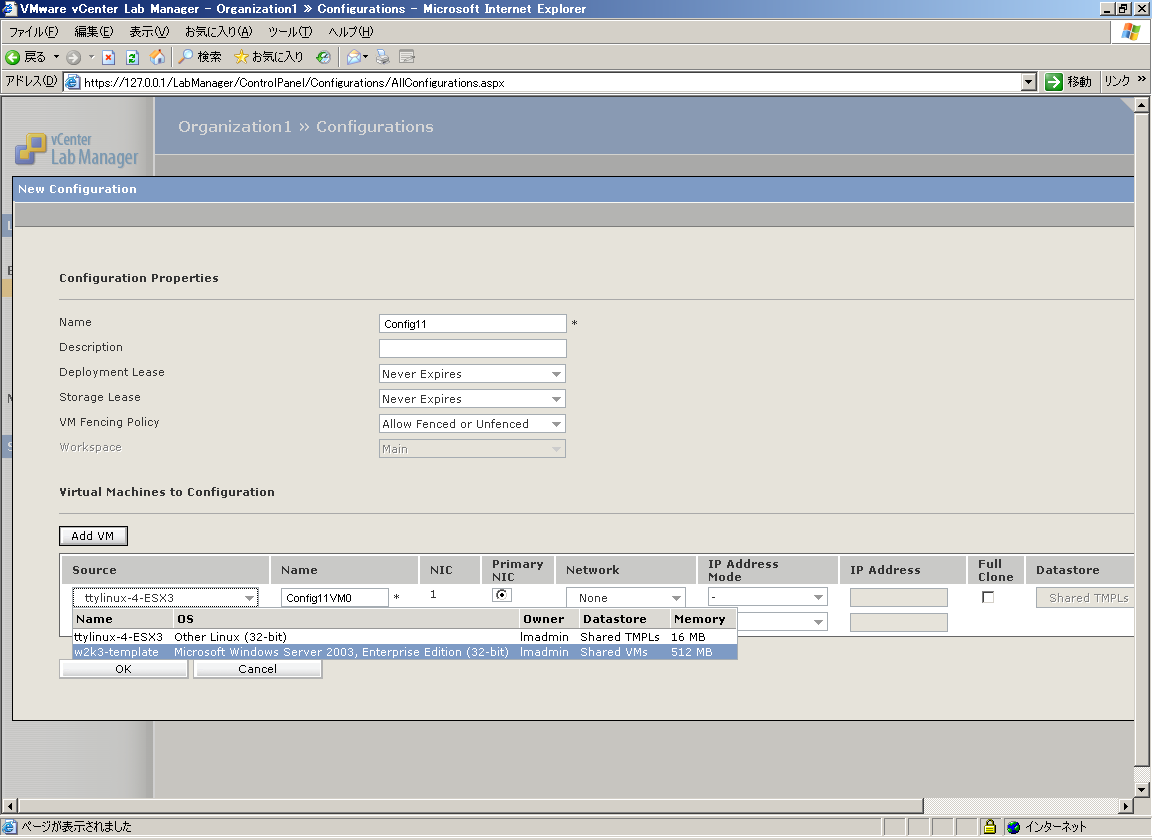Image resolution: width=1152 pixels, height=840 pixels.
Task: Click the Add VM button
Action: (93, 536)
